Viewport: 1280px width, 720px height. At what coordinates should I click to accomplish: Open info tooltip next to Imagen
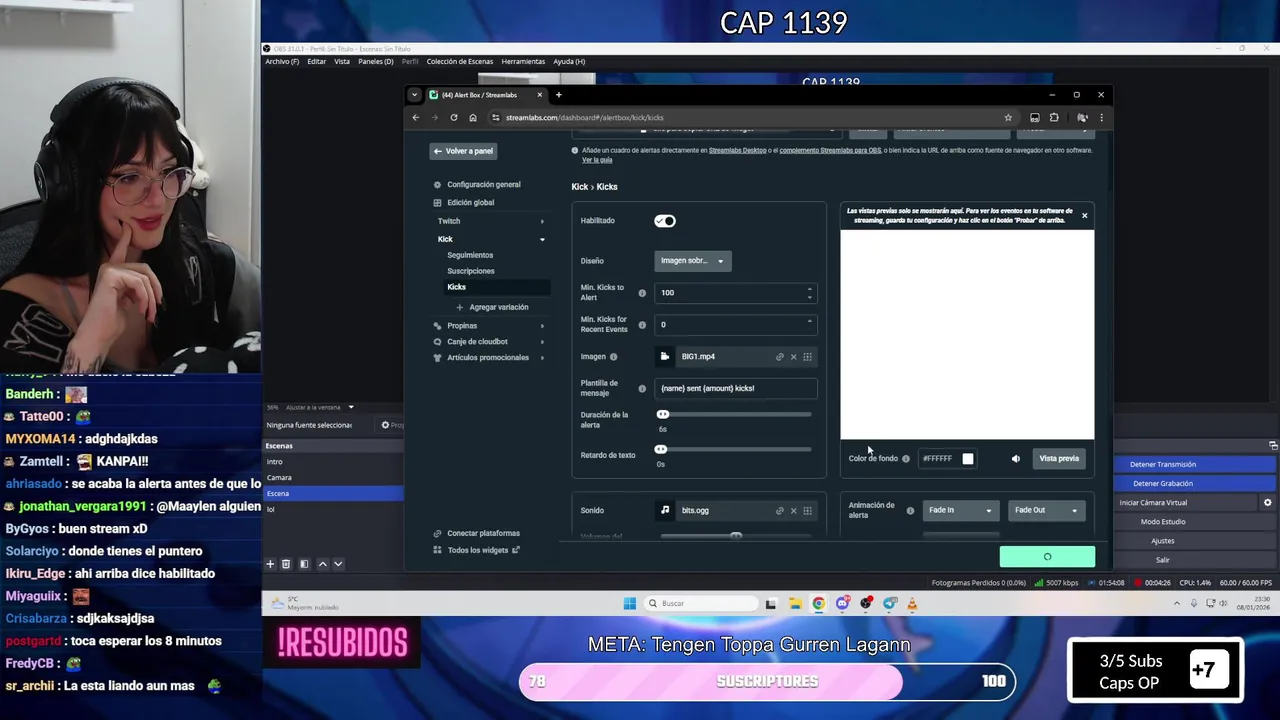[614, 357]
